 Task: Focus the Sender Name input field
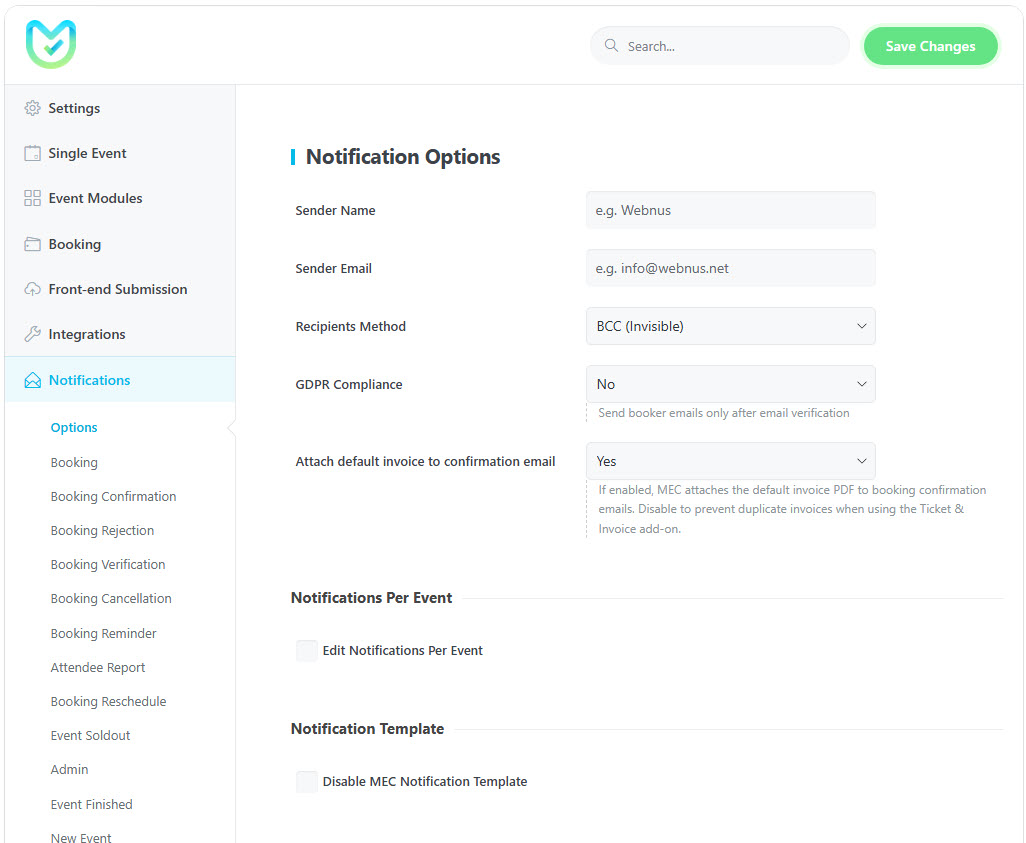pos(730,210)
